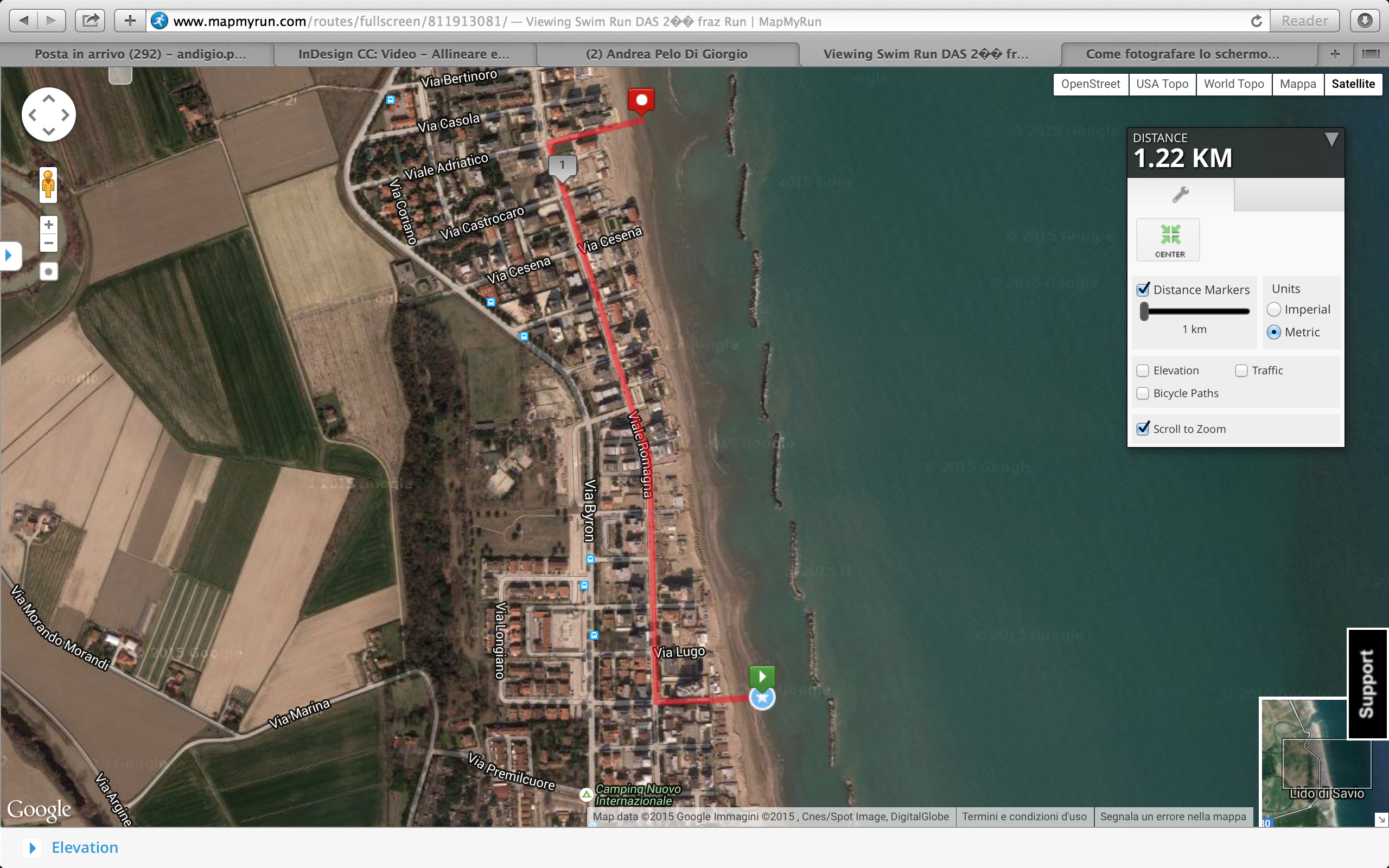Image resolution: width=1389 pixels, height=868 pixels.
Task: Switch map to USA Topo layer
Action: [x=1162, y=84]
